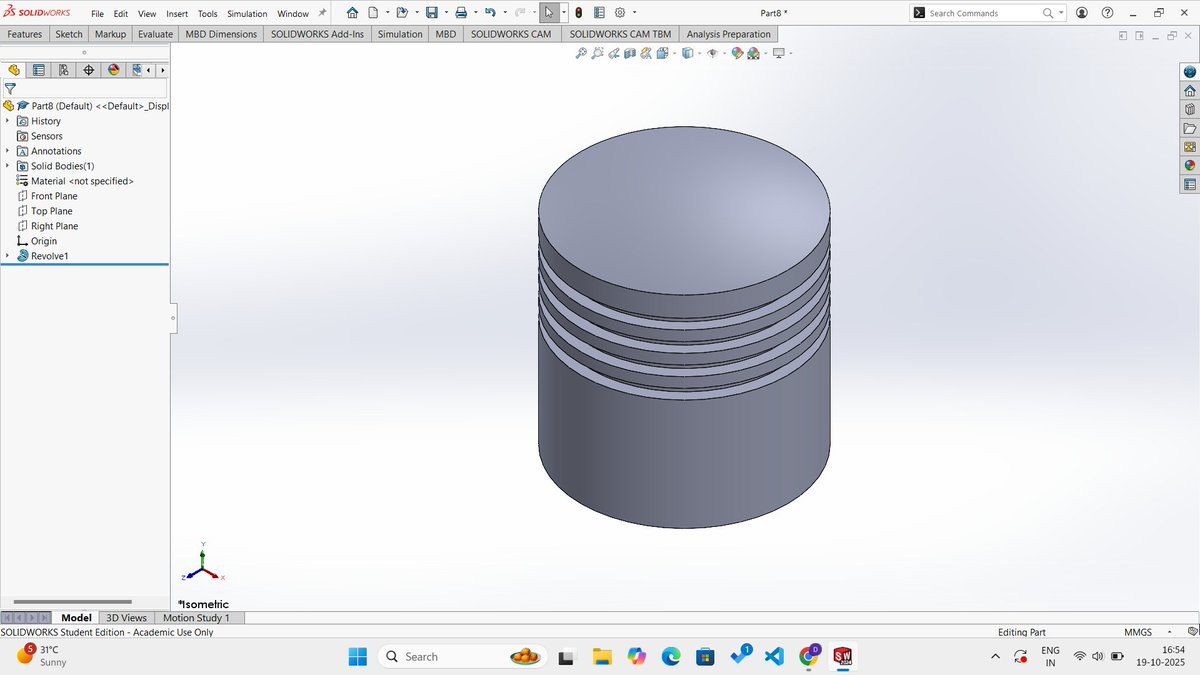1200x675 pixels.
Task: Switch to DimXpertManager crosshair tab icon
Action: tap(89, 70)
